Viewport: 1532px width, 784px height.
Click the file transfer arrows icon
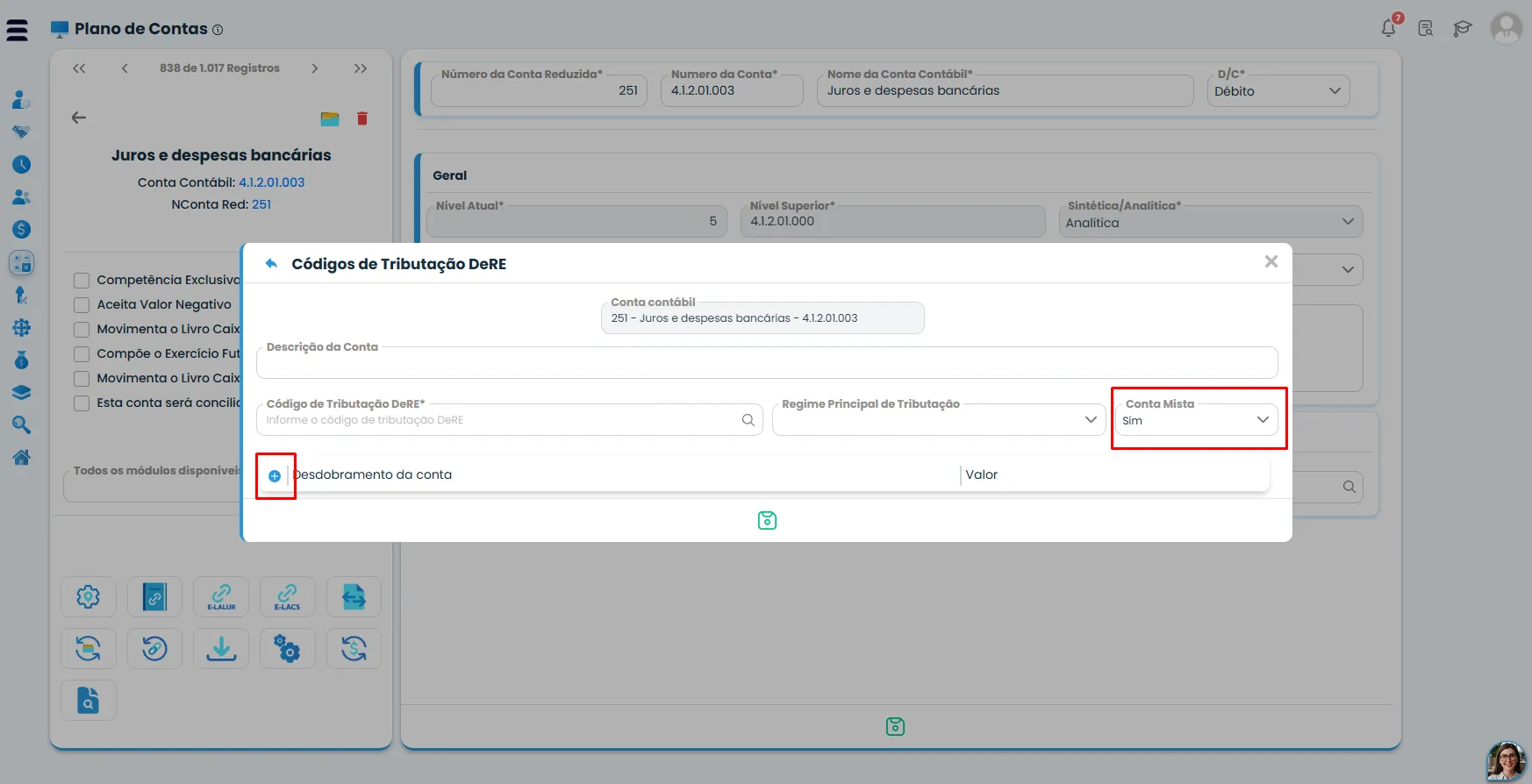point(354,597)
